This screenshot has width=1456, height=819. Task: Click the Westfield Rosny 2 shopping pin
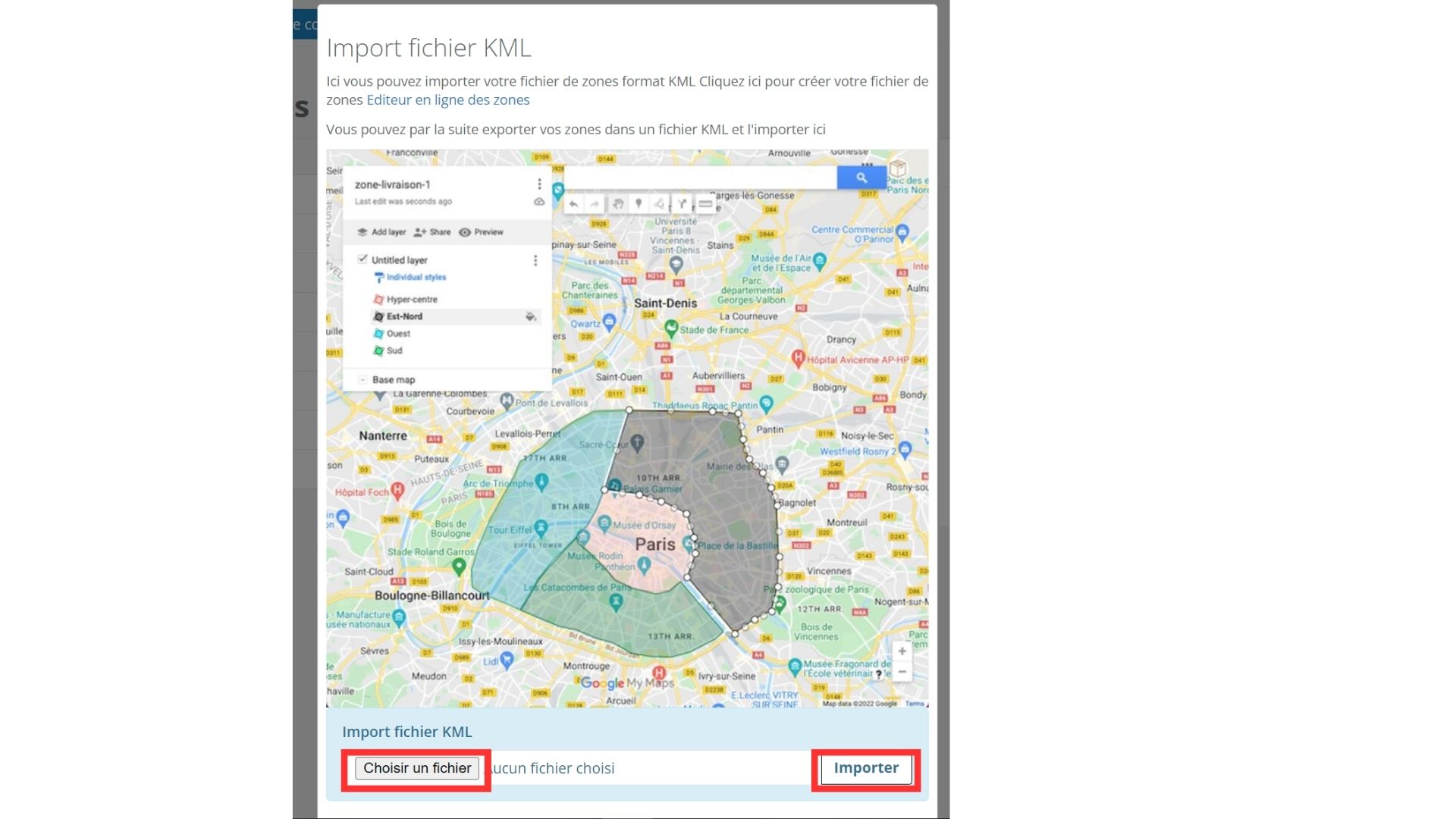905,450
